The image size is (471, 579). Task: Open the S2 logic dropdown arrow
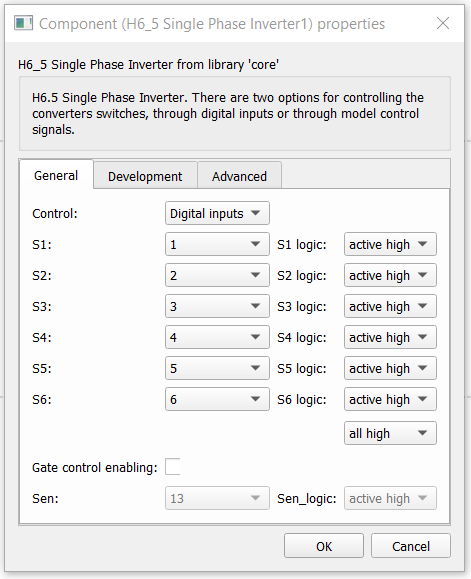click(x=422, y=275)
